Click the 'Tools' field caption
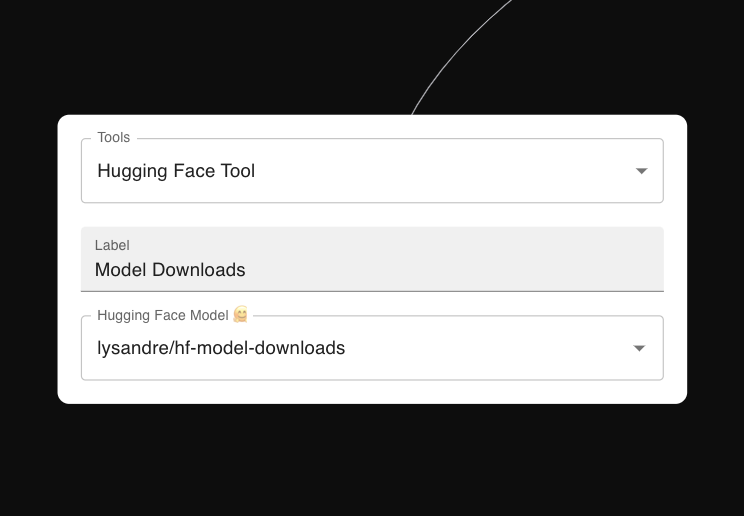 click(x=113, y=138)
